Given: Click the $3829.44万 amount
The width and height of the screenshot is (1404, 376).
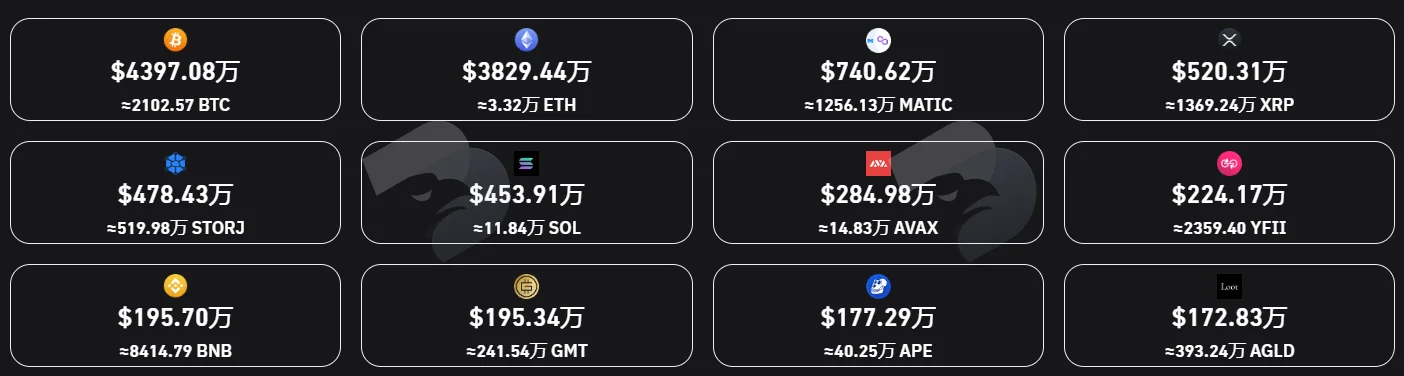Looking at the screenshot, I should [526, 72].
